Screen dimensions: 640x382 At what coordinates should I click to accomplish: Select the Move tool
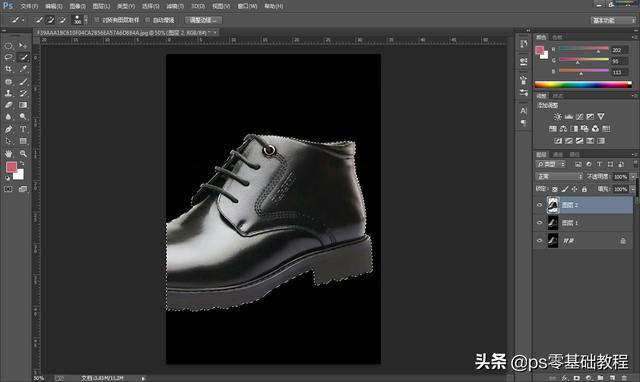[23, 46]
